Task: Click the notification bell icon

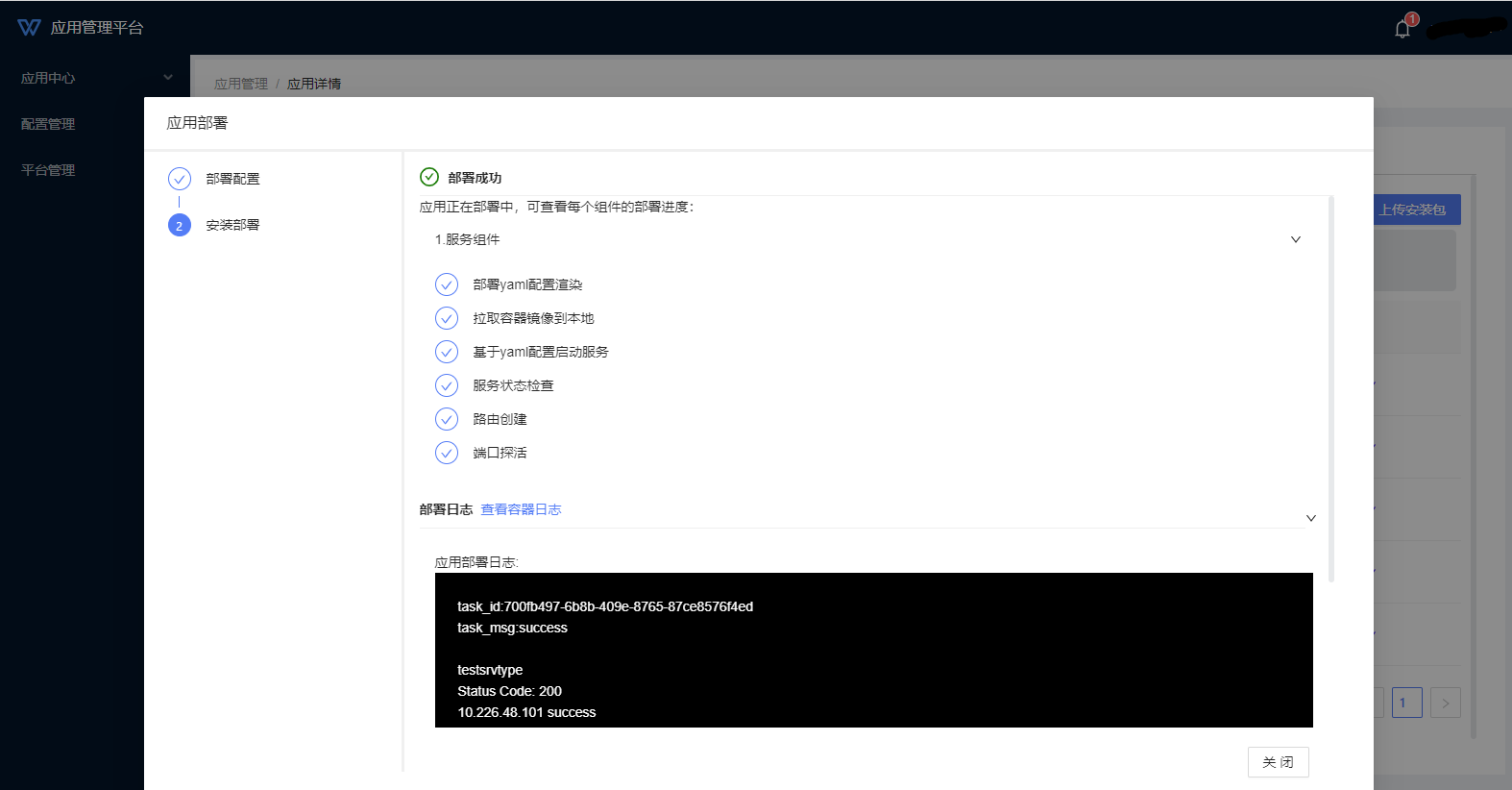Action: [1402, 29]
